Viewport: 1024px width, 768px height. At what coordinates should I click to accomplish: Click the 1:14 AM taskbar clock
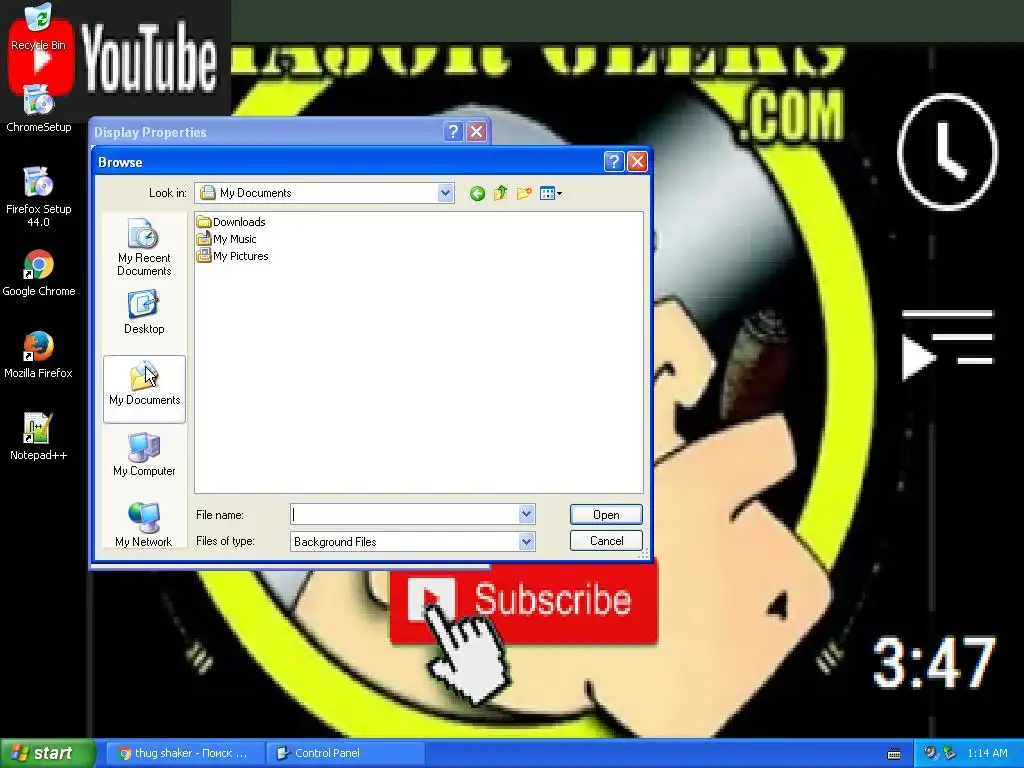(x=987, y=753)
